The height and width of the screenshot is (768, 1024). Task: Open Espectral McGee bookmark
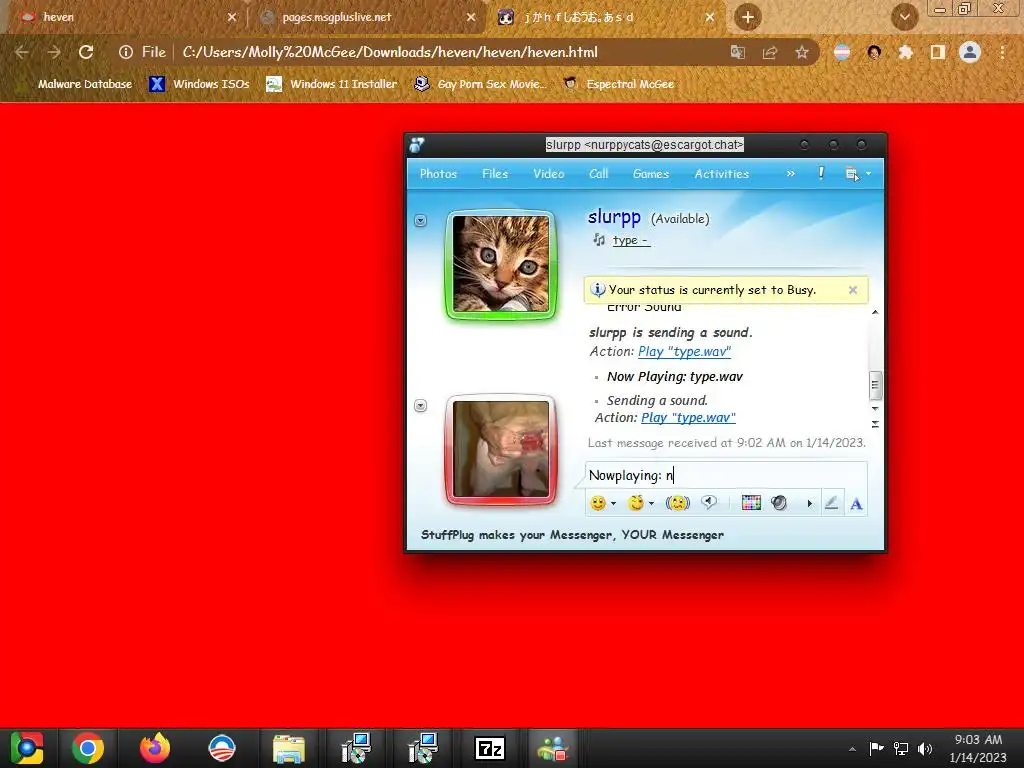point(619,84)
